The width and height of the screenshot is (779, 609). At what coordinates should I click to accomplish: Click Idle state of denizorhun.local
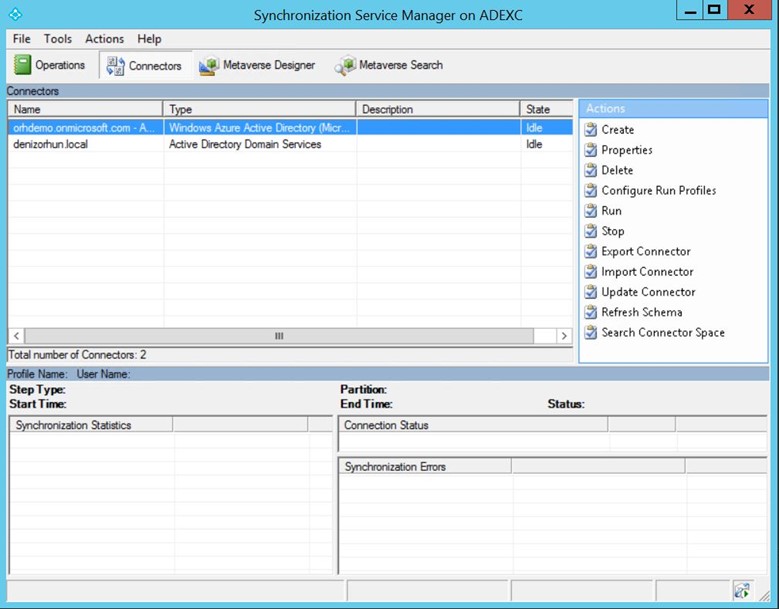pos(534,144)
